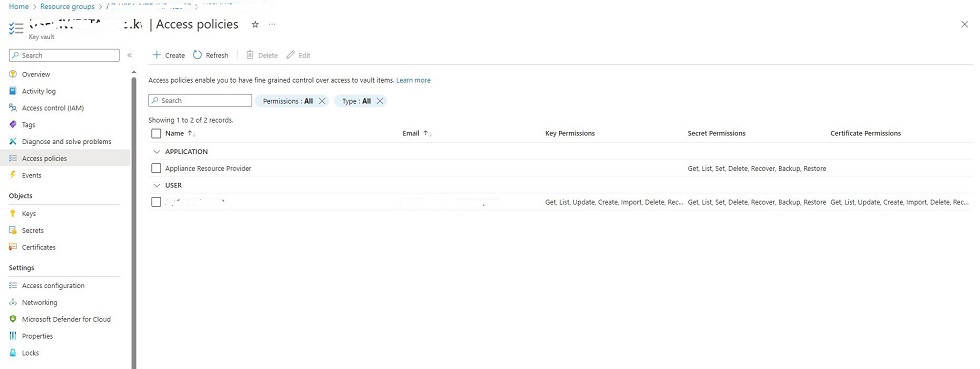Open Locks in the sidebar
This screenshot has height=369, width=980.
click(x=30, y=353)
